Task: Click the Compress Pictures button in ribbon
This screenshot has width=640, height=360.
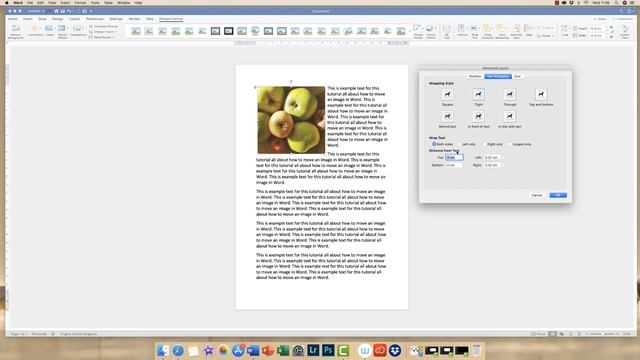Action: pos(104,26)
